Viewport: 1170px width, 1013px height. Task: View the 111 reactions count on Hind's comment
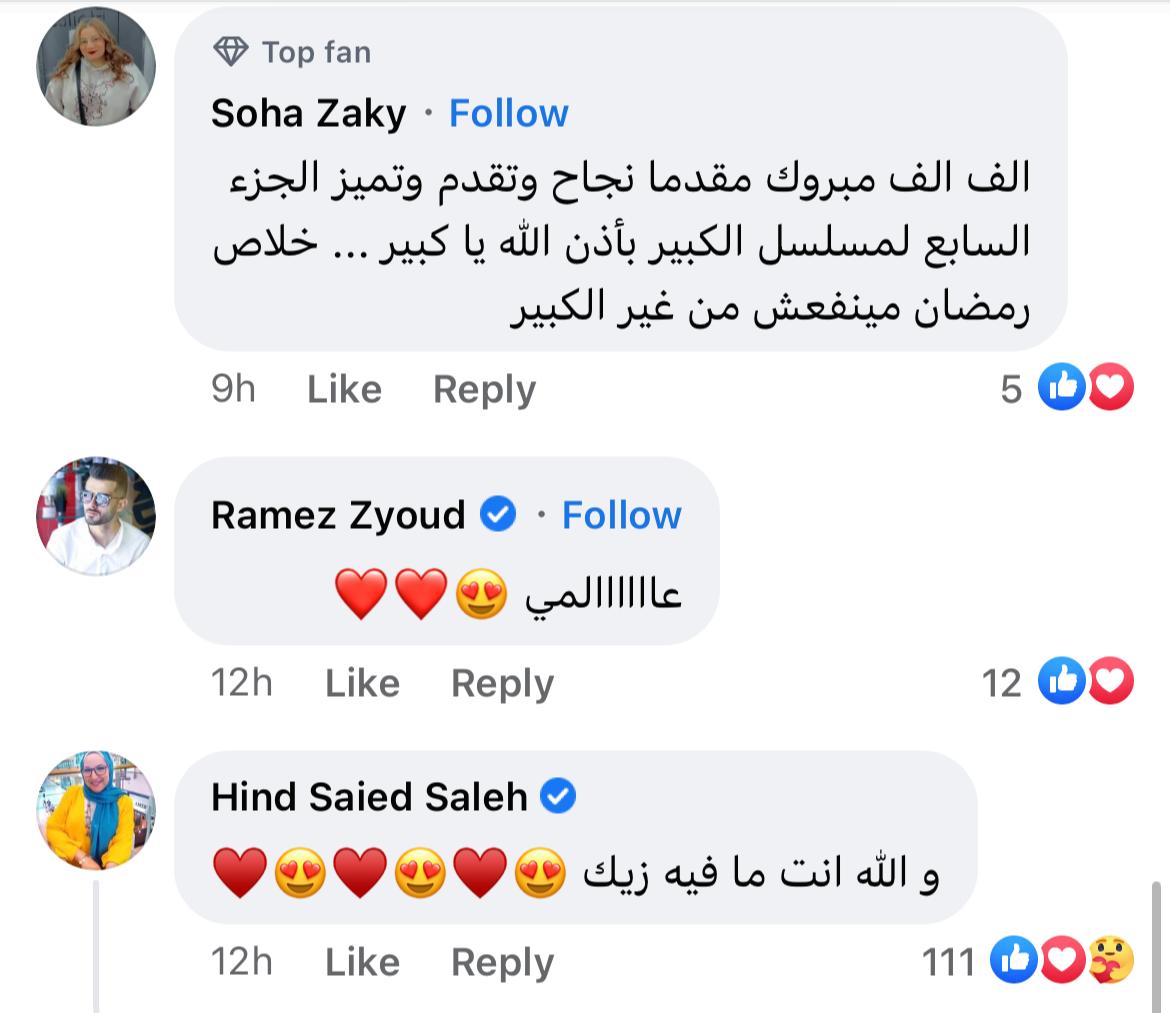tap(947, 962)
